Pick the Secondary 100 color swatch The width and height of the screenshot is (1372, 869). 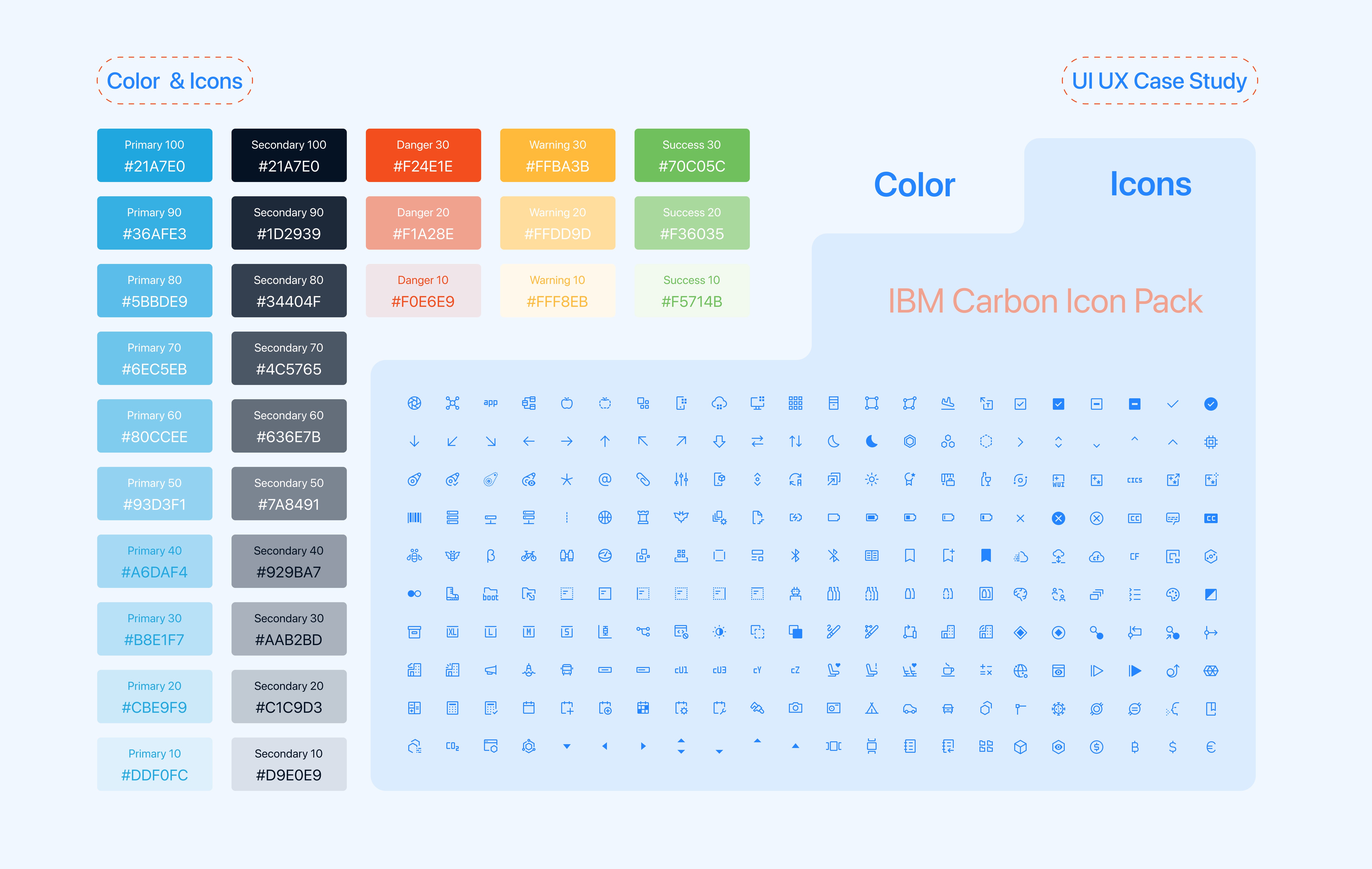click(289, 155)
